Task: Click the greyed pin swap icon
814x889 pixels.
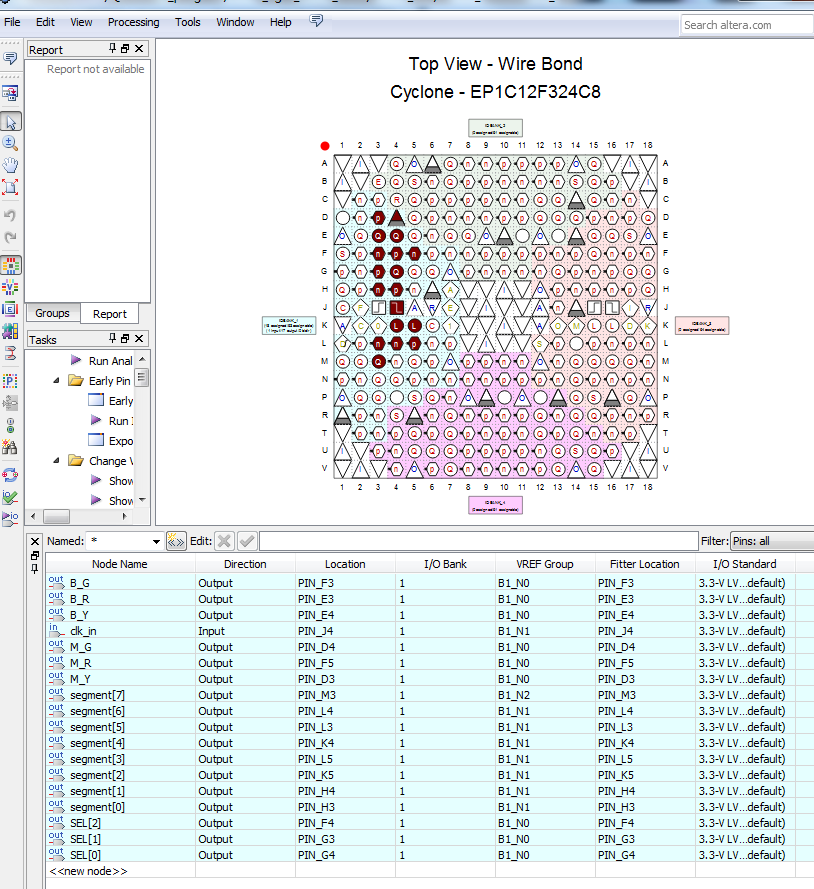Action: 11,403
